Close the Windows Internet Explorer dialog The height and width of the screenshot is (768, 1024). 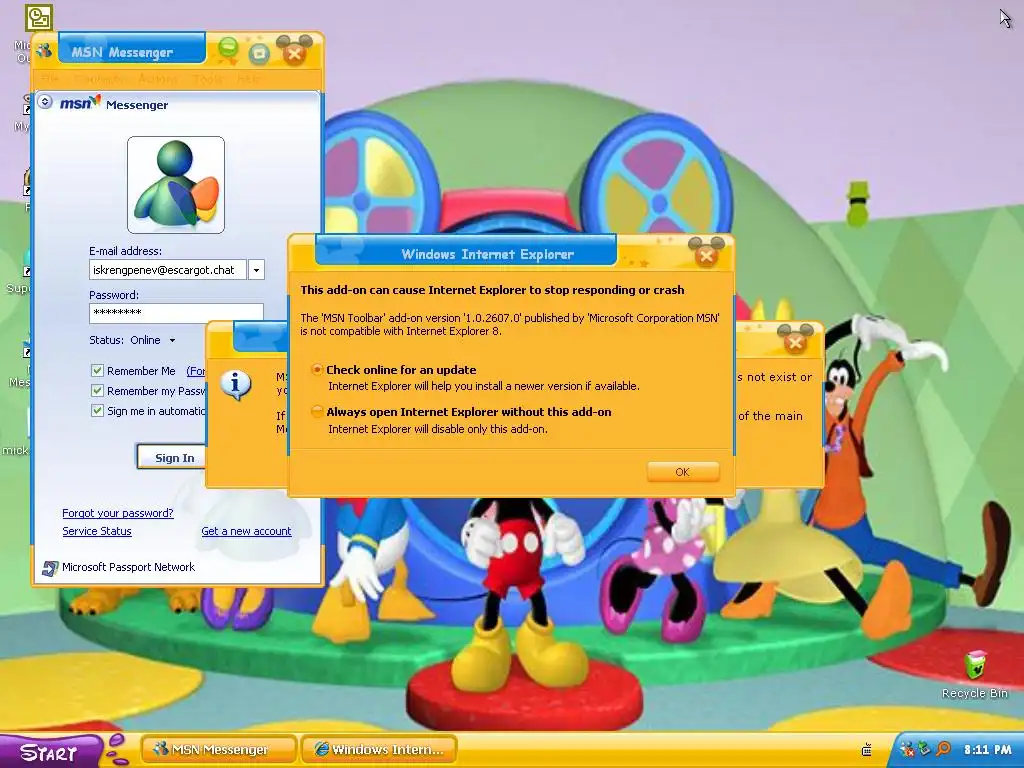coord(706,255)
